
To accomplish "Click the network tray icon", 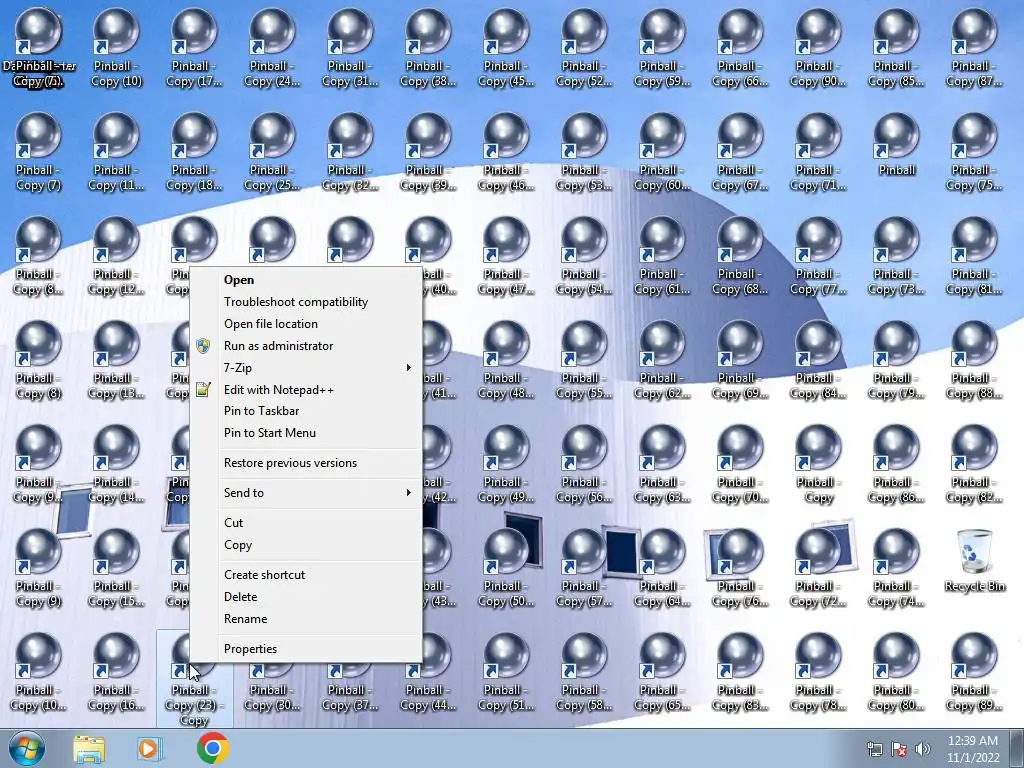I will 874,749.
